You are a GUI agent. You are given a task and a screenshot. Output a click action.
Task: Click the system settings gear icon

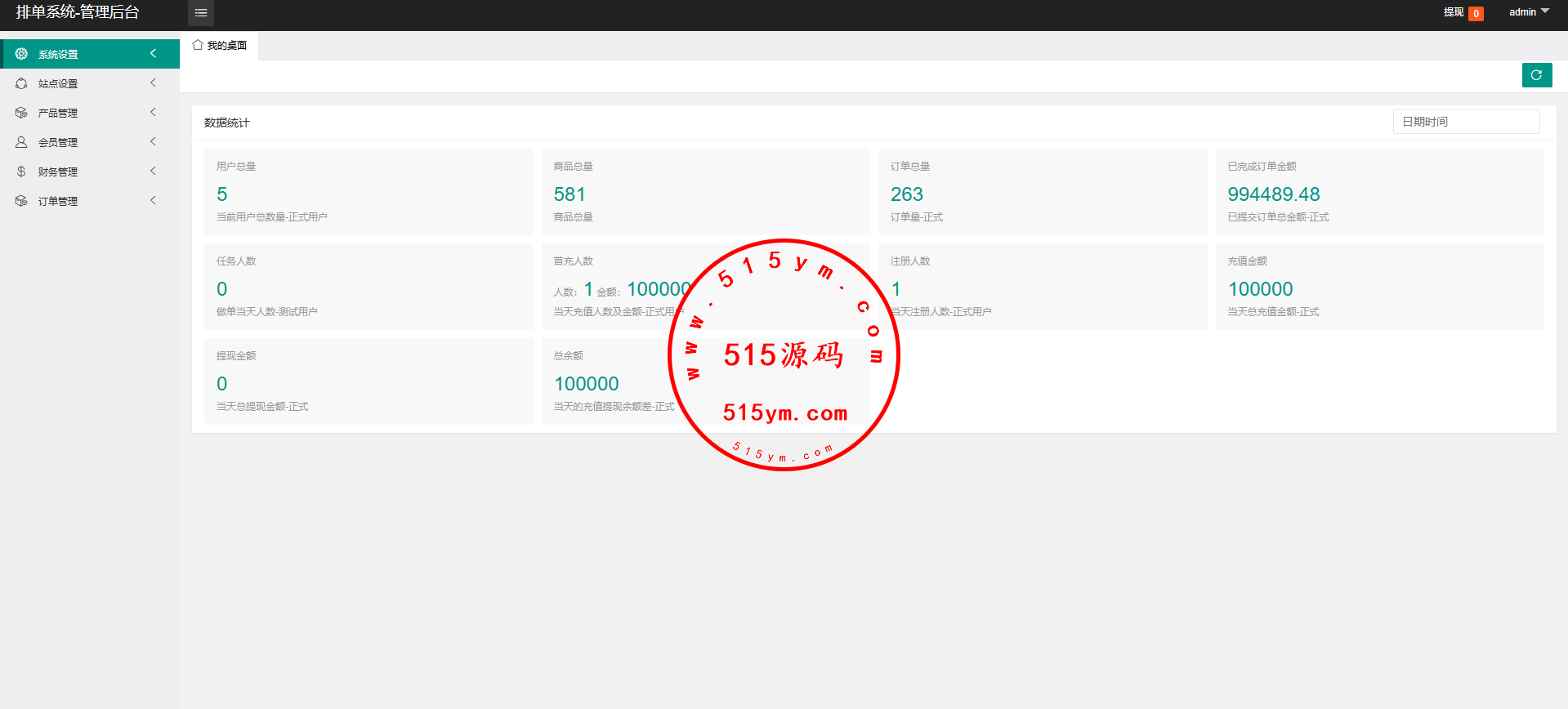[x=21, y=54]
